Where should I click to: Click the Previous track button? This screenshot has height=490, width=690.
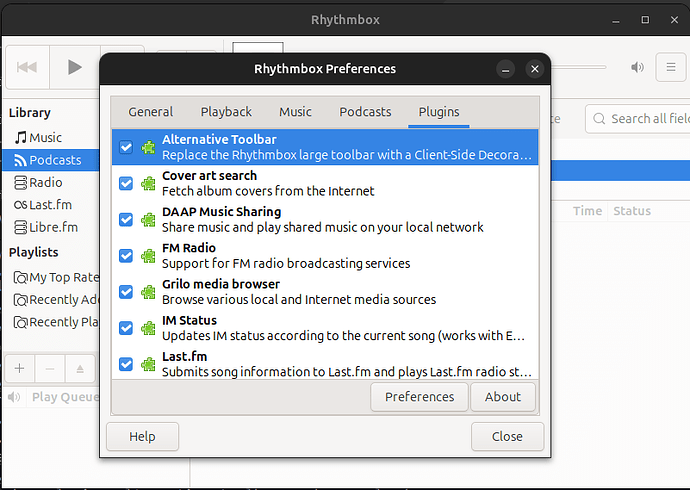click(27, 67)
